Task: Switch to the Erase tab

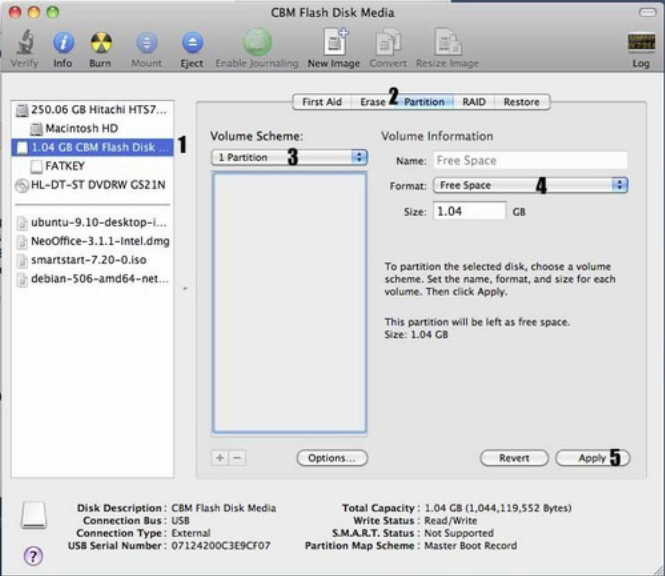Action: pos(372,102)
